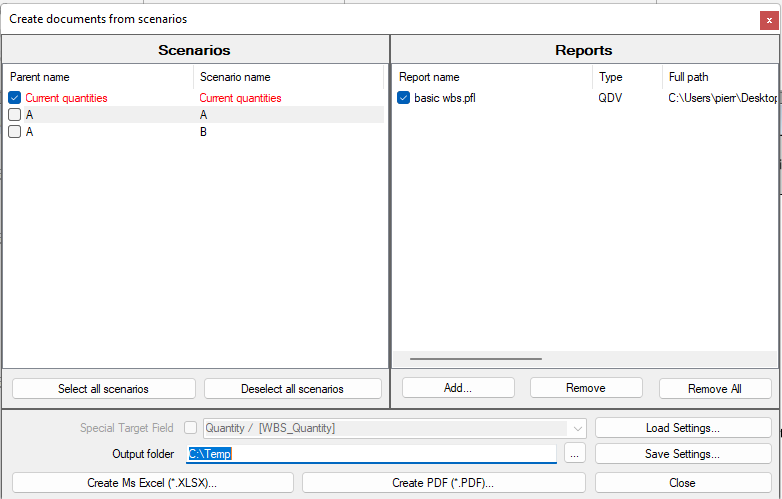
Task: Sort by the Scenario name column header
Action: (x=287, y=77)
